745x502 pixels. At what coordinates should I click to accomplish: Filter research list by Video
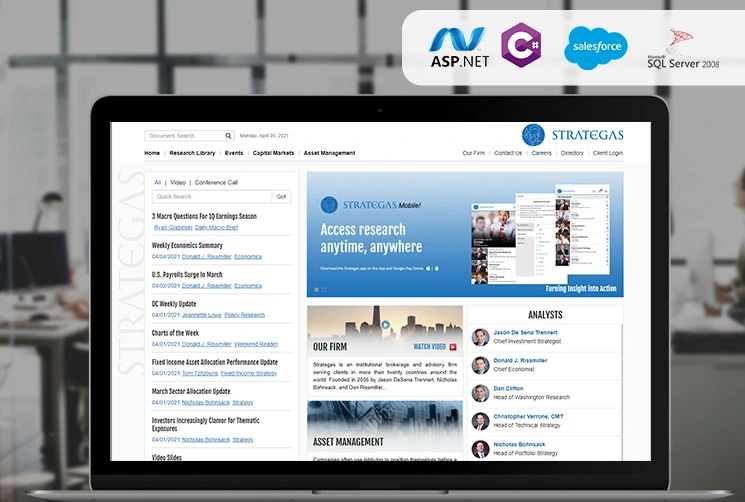[178, 183]
